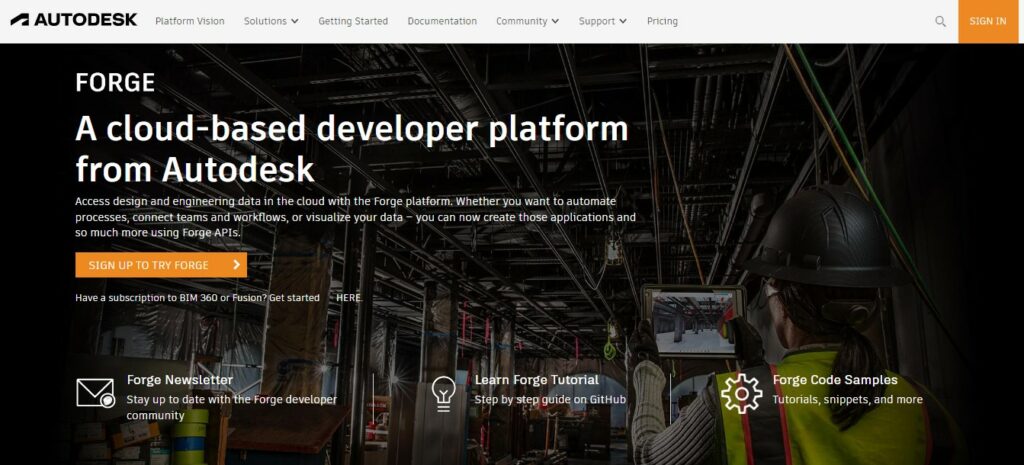Click the orange SIGN IN button
The image size is (1024, 465).
pos(987,21)
